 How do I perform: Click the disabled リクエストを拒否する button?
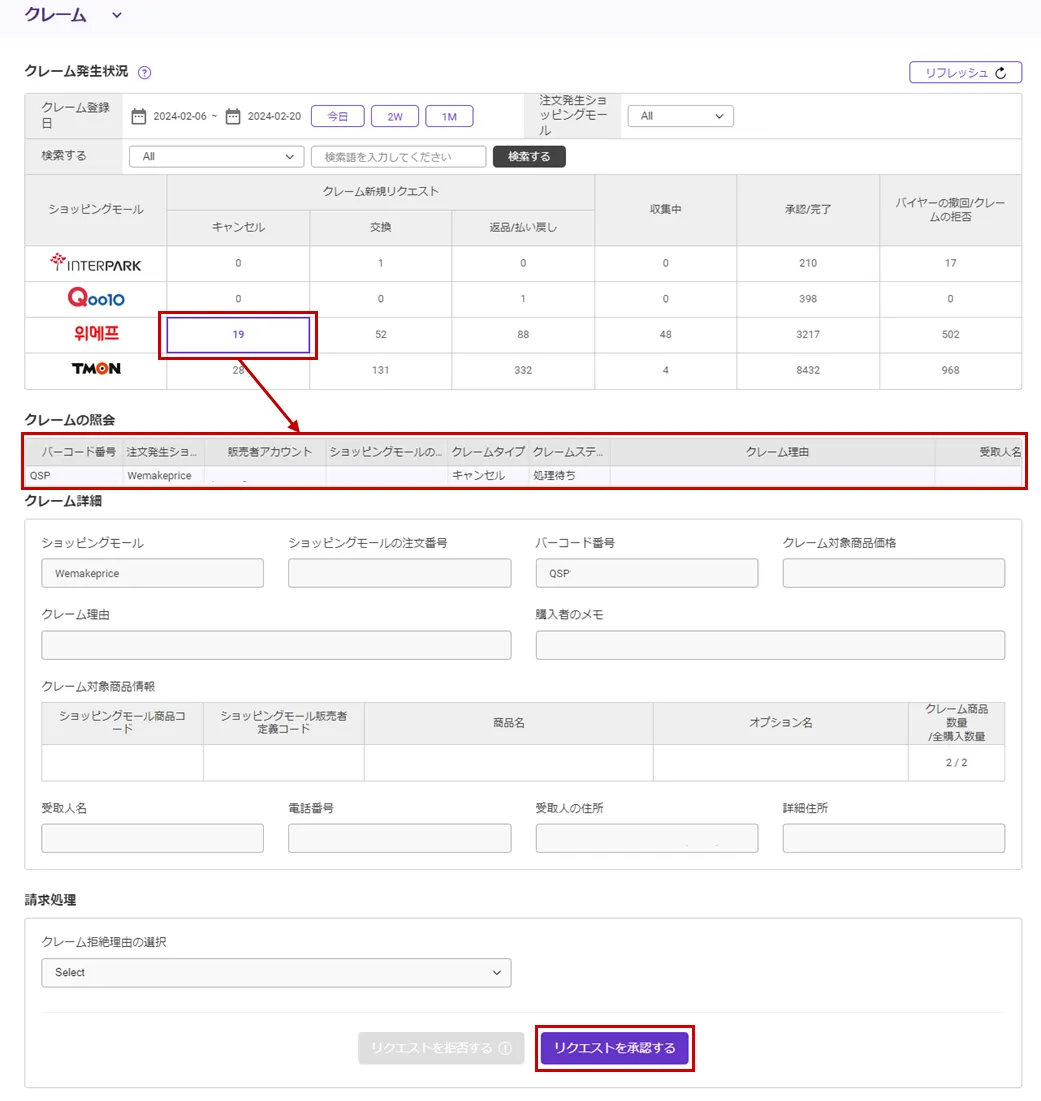(x=441, y=1048)
